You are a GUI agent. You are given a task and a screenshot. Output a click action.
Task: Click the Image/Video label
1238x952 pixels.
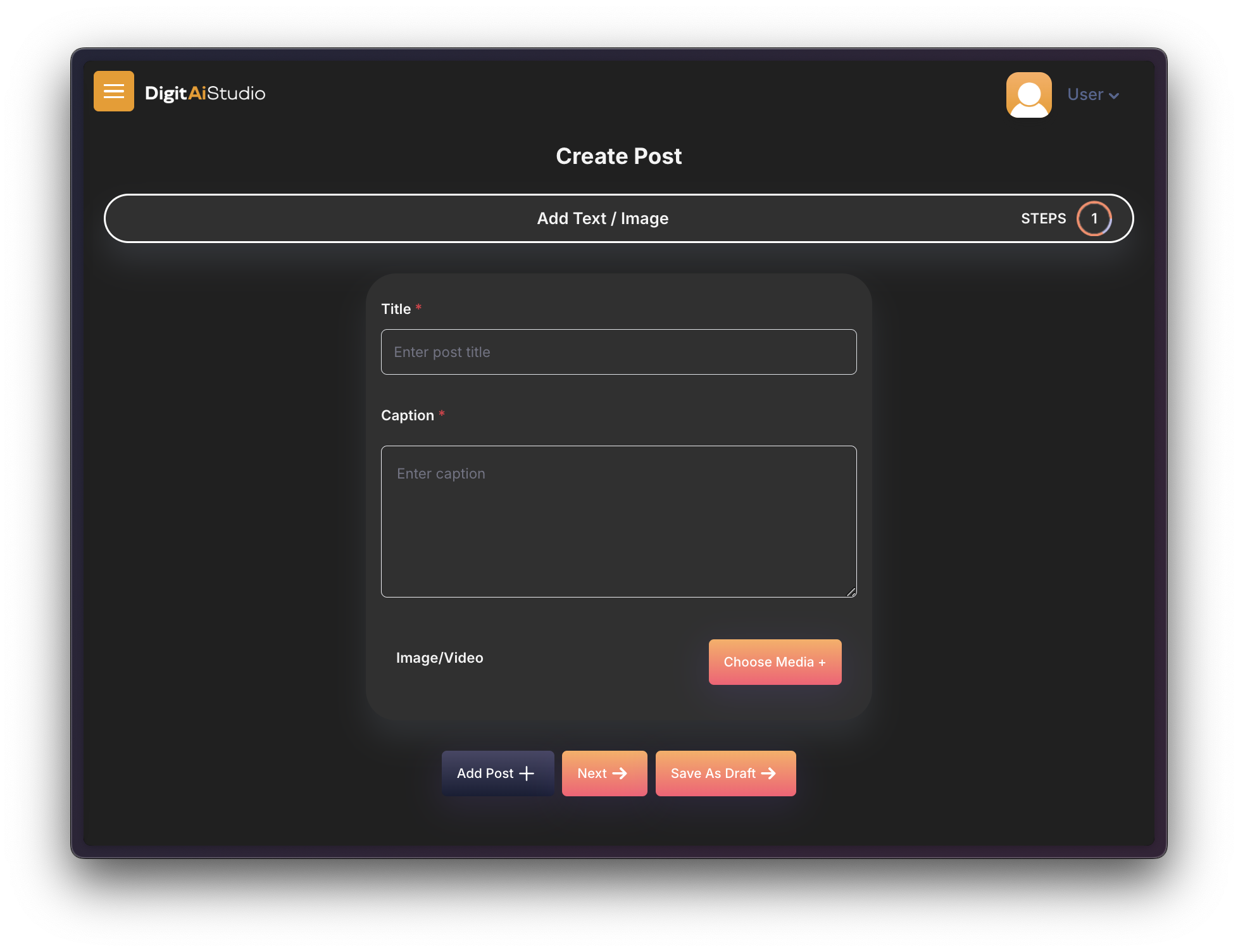click(x=439, y=658)
